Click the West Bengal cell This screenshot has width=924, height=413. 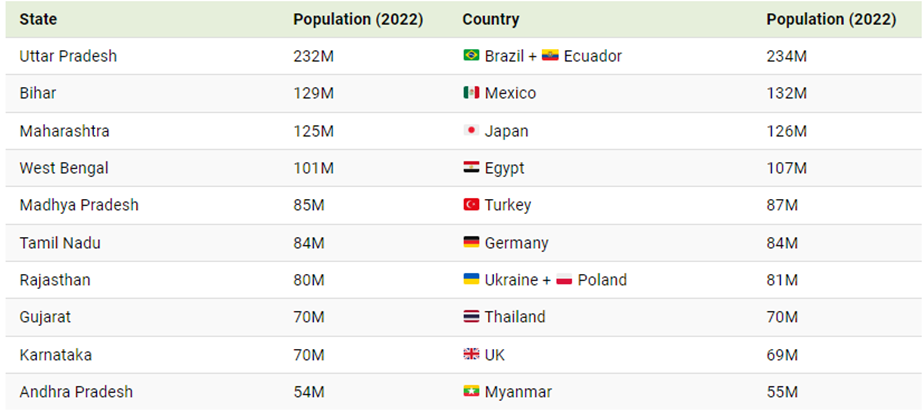pos(64,168)
